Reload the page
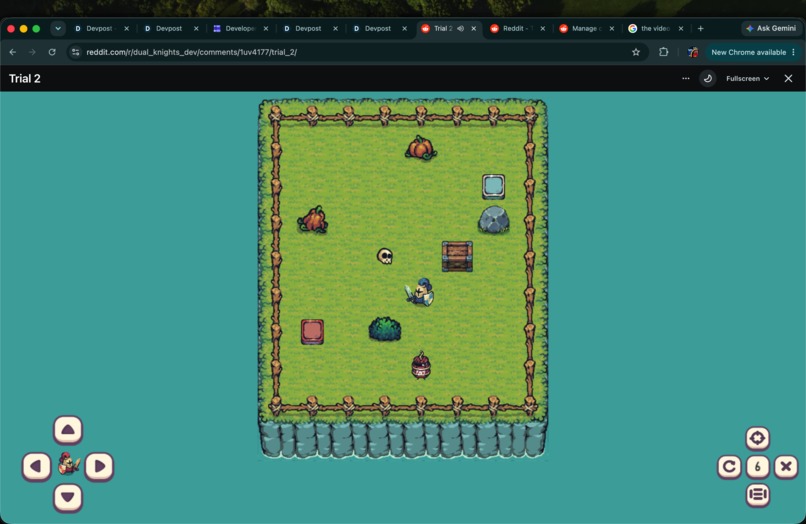Viewport: 806px width, 524px height. tap(52, 52)
